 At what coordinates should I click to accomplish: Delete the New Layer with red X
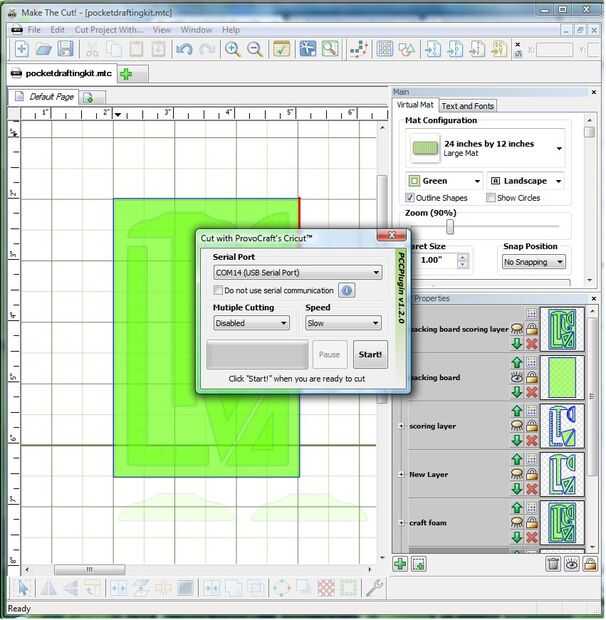click(532, 489)
